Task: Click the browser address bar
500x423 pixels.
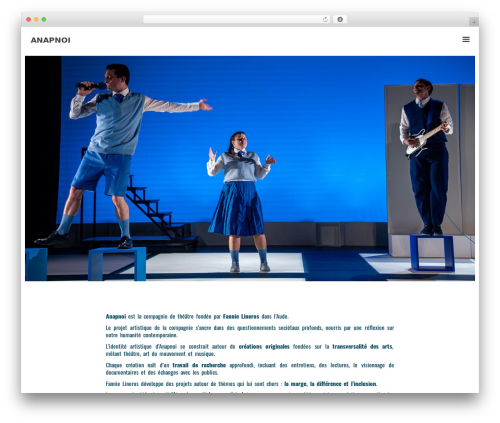Action: (237, 19)
